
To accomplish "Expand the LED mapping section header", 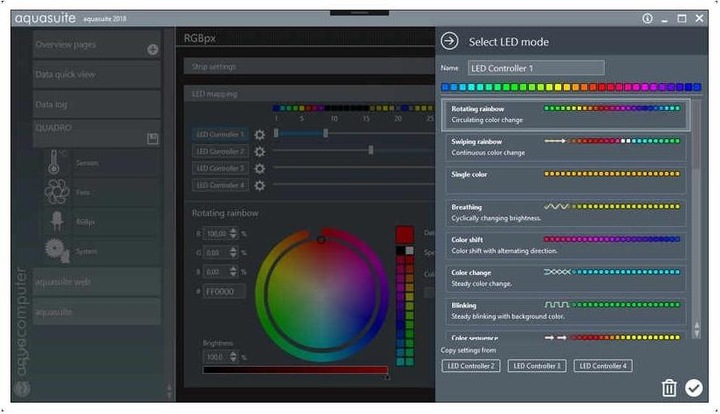I will click(x=309, y=94).
